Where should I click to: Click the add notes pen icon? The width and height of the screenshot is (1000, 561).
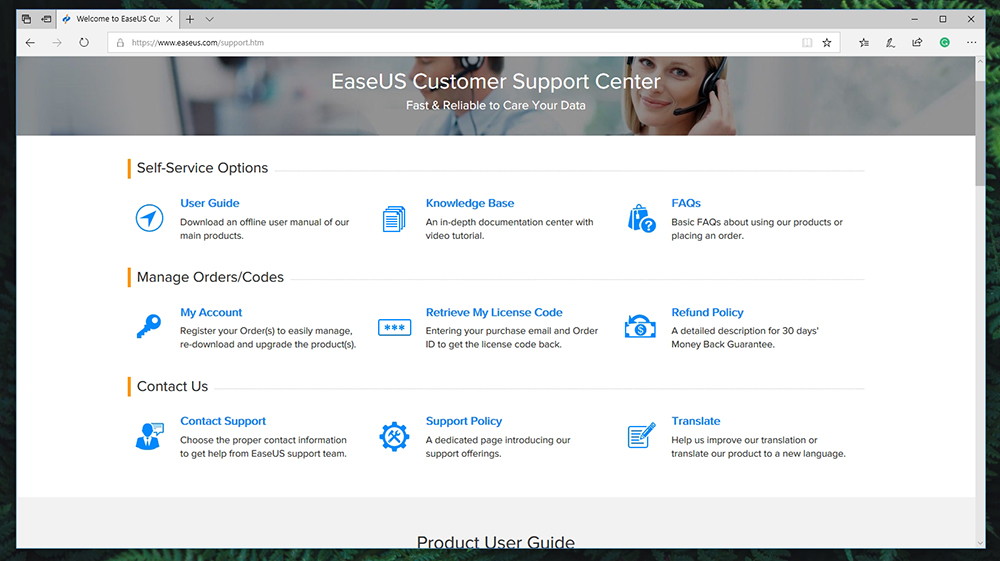890,43
